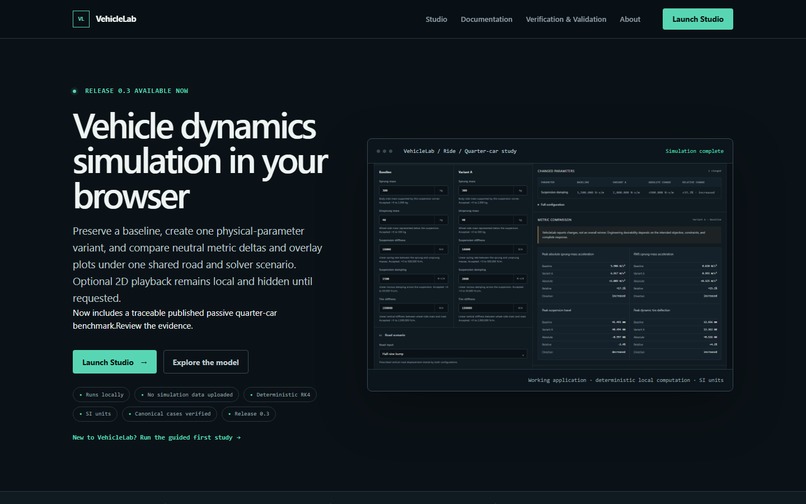Click the SI units chip
This screenshot has height=504, width=806.
95,413
